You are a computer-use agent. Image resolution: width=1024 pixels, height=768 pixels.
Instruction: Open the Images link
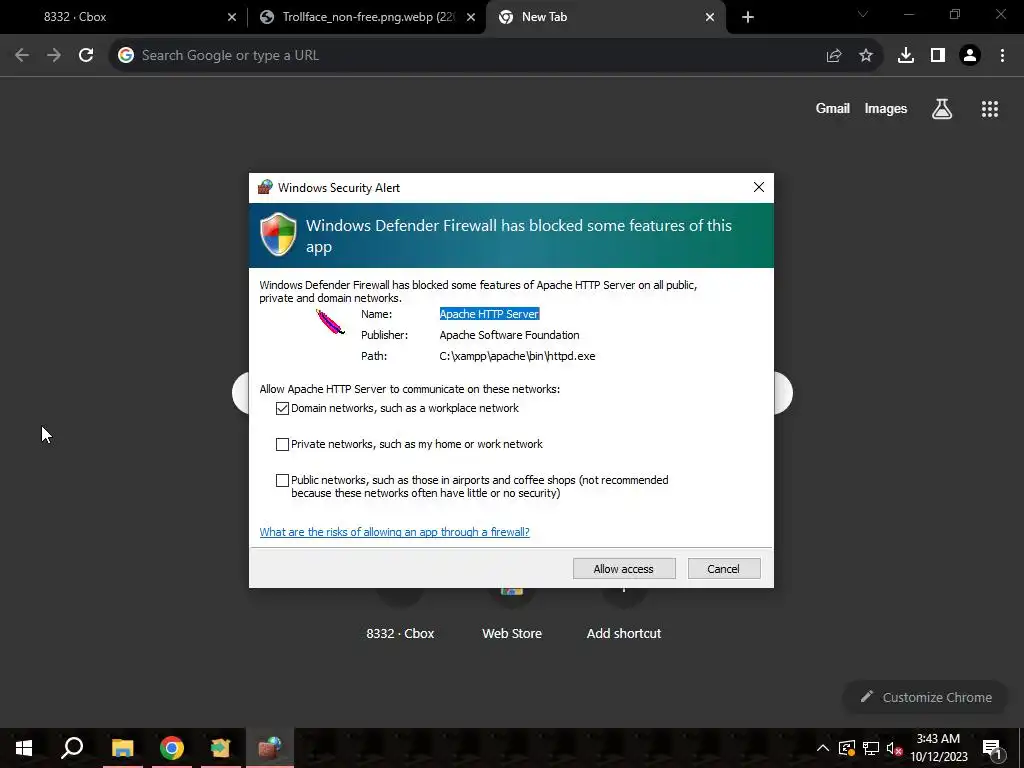(x=886, y=109)
